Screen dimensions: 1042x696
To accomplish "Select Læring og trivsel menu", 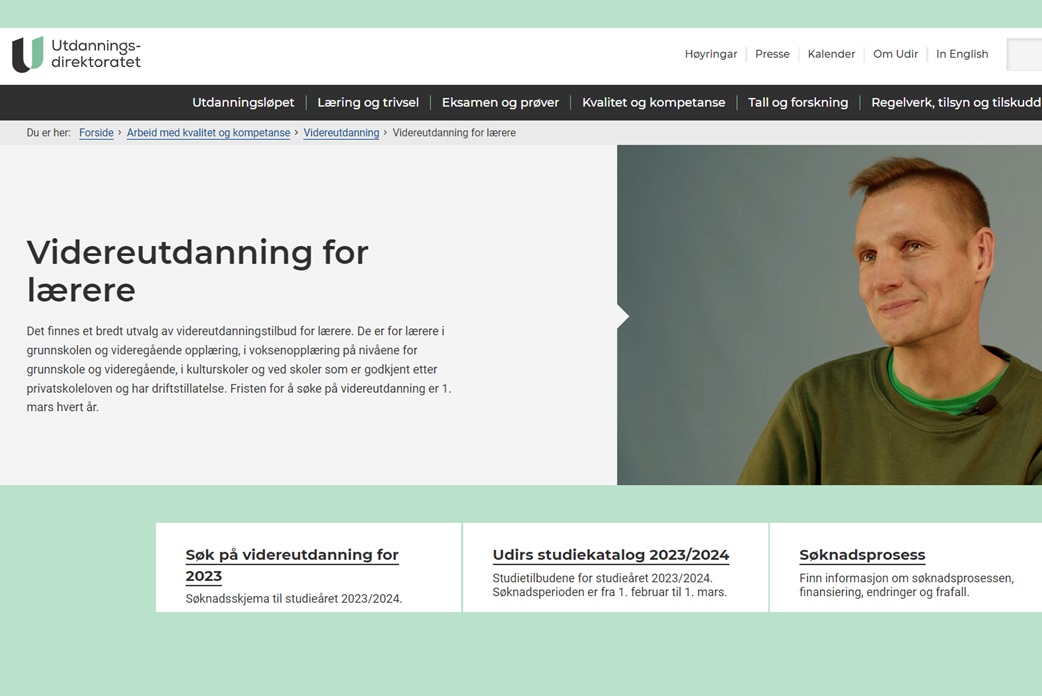I will click(x=368, y=102).
